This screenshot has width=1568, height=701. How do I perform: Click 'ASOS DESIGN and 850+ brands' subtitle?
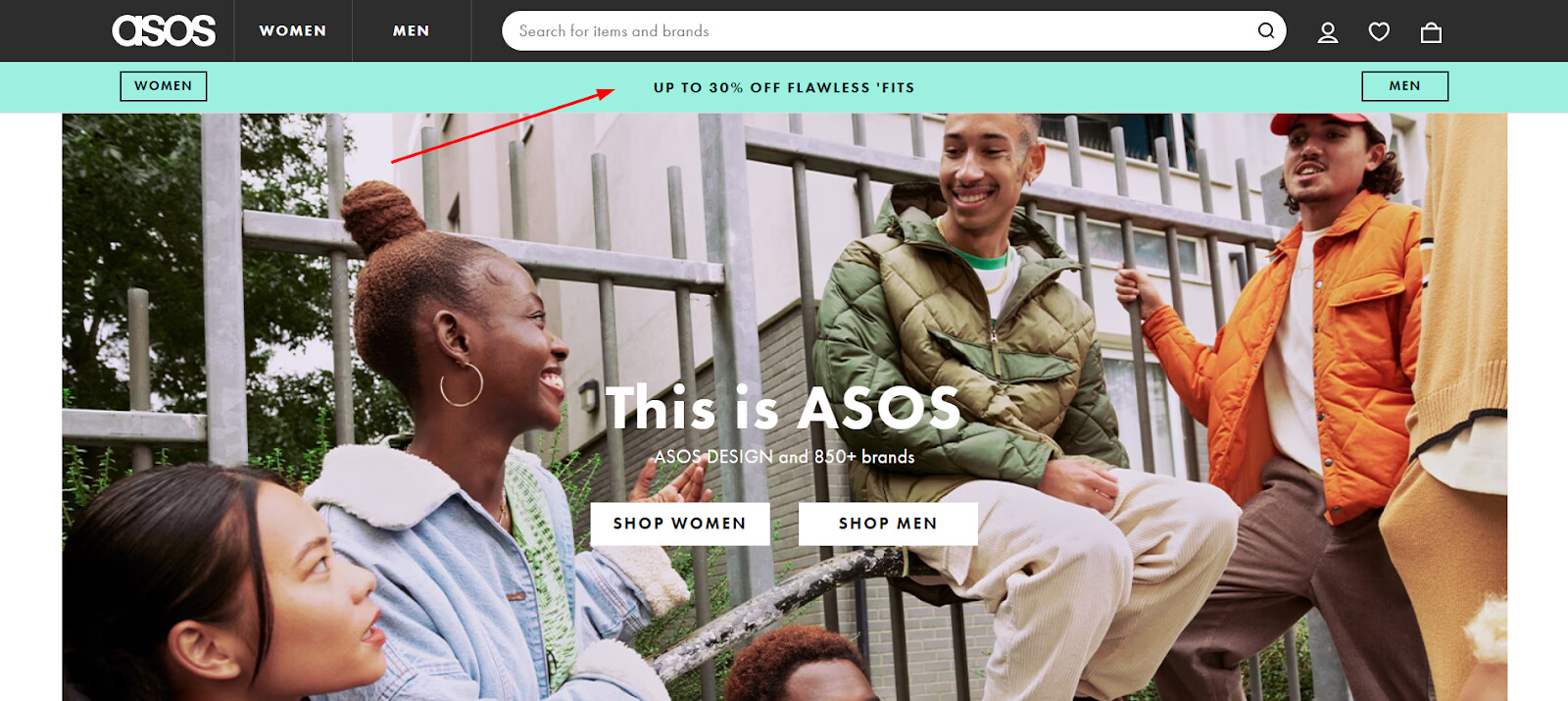tap(784, 457)
